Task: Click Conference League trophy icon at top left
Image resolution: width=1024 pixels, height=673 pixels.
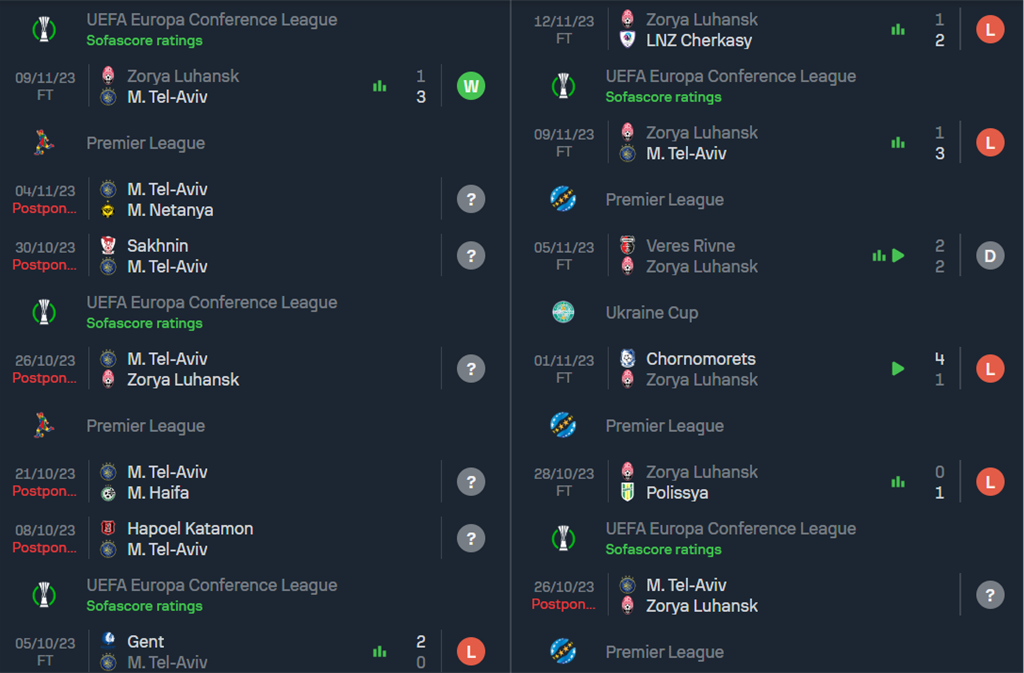Action: tap(44, 29)
